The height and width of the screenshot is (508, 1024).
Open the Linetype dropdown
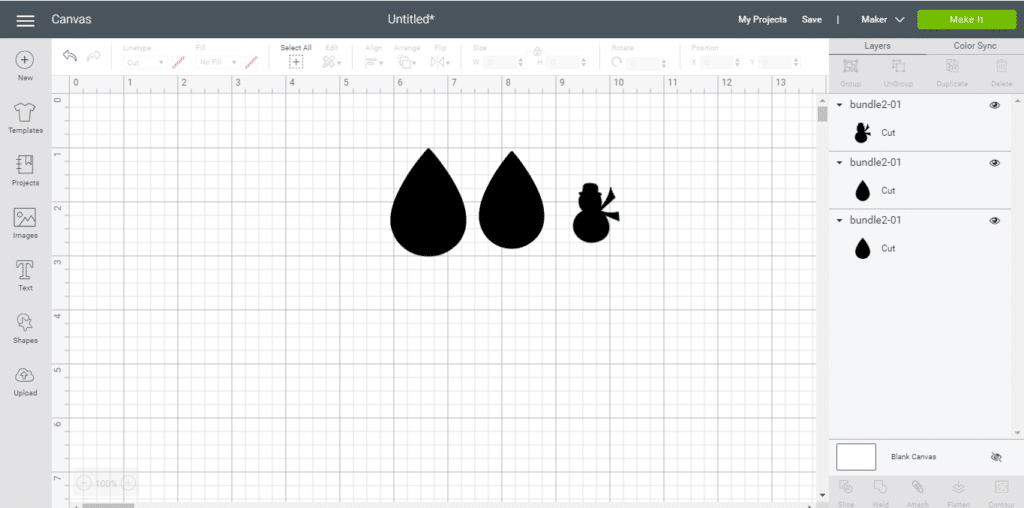coord(145,62)
